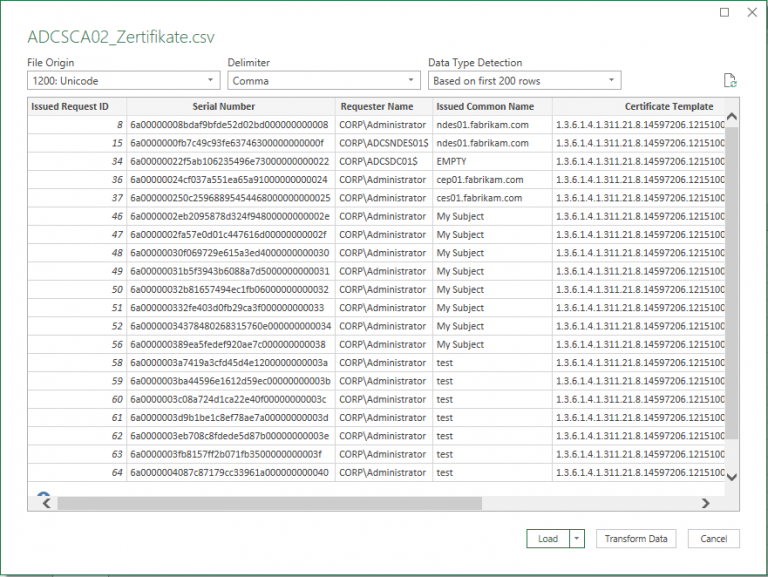768x577 pixels.
Task: Click the test cell in row 63
Action: point(492,455)
